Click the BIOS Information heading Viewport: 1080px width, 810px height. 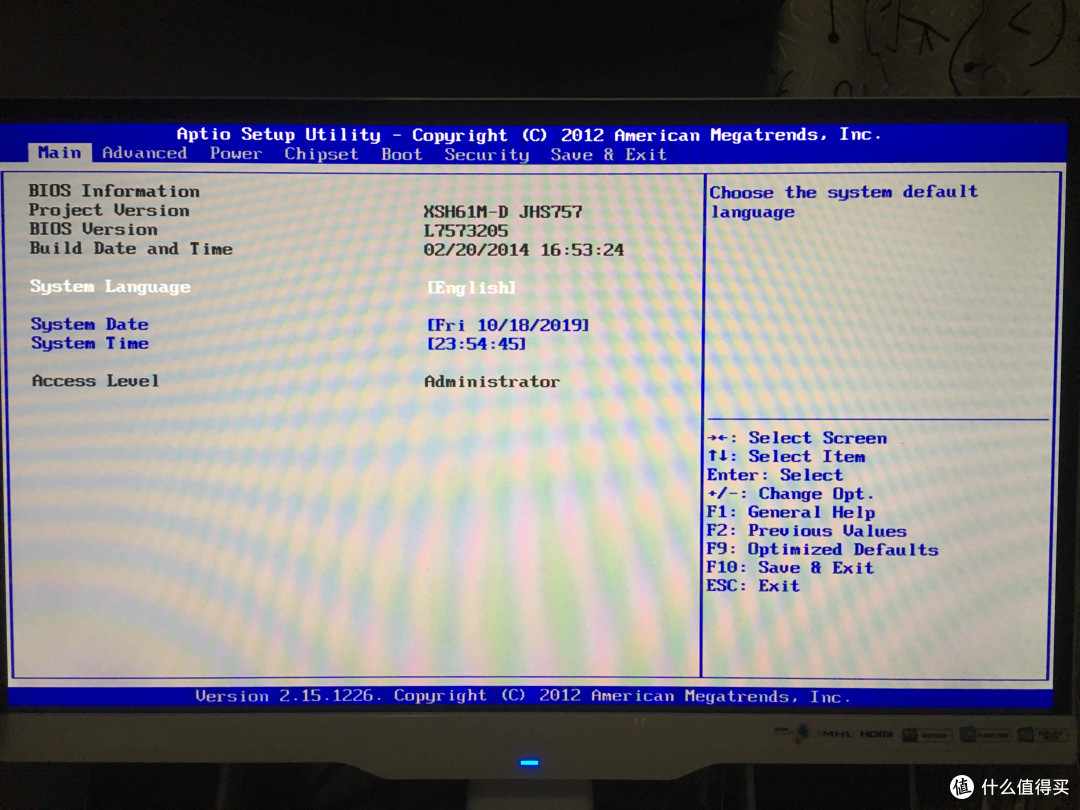(x=114, y=191)
